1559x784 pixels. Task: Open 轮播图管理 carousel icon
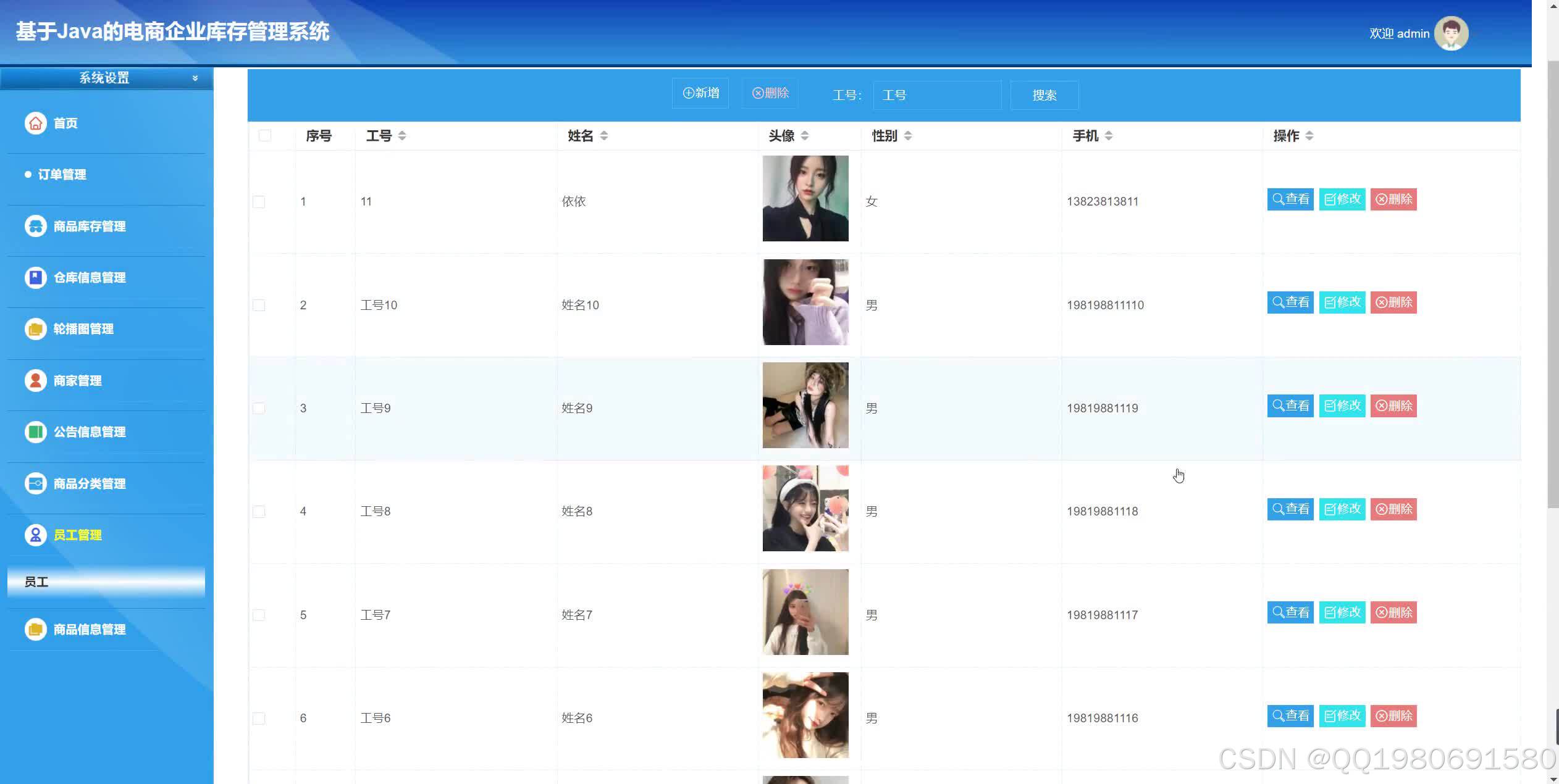click(35, 329)
